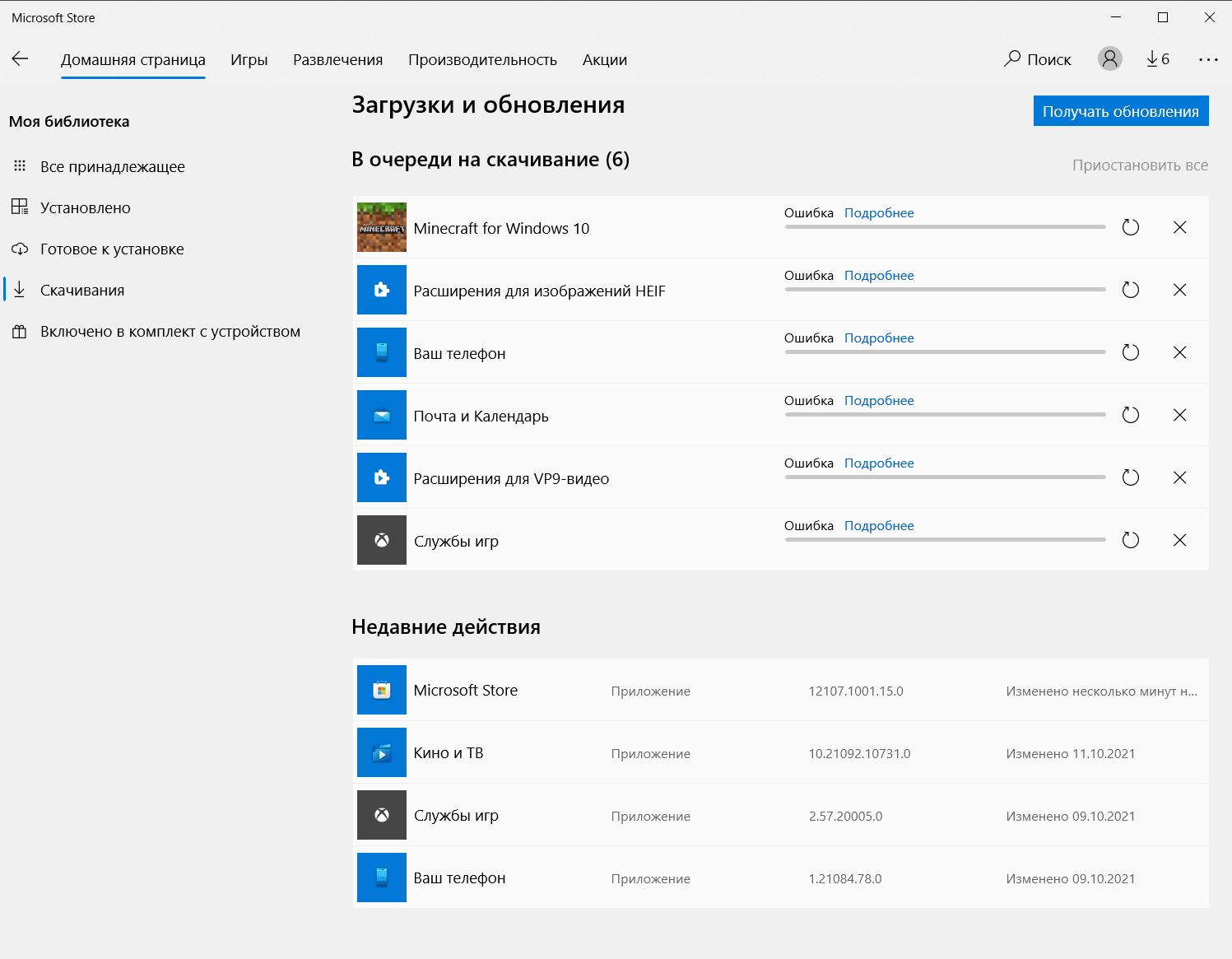The height and width of the screenshot is (959, 1232).
Task: Go back with the arrow icon
Action: [x=20, y=58]
